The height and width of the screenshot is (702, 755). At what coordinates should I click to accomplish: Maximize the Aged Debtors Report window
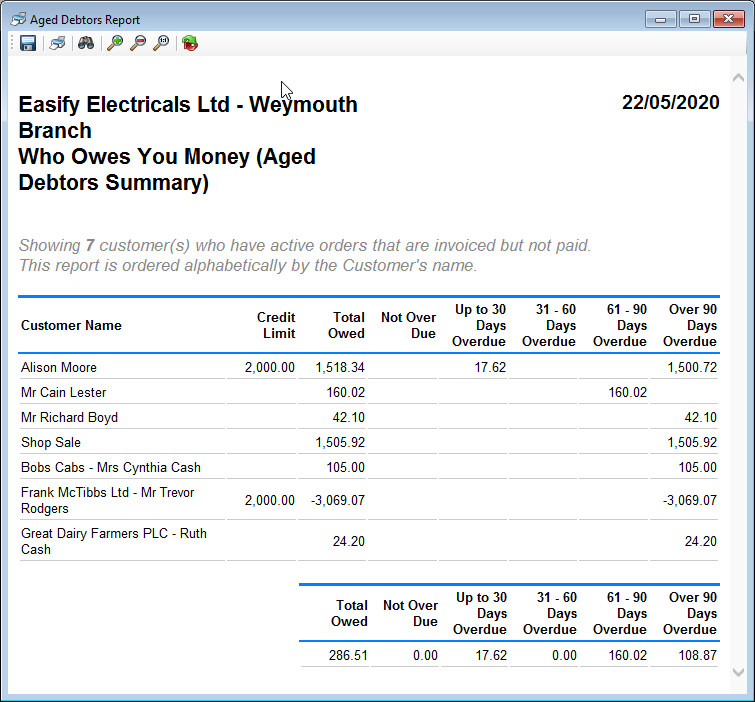pyautogui.click(x=695, y=19)
